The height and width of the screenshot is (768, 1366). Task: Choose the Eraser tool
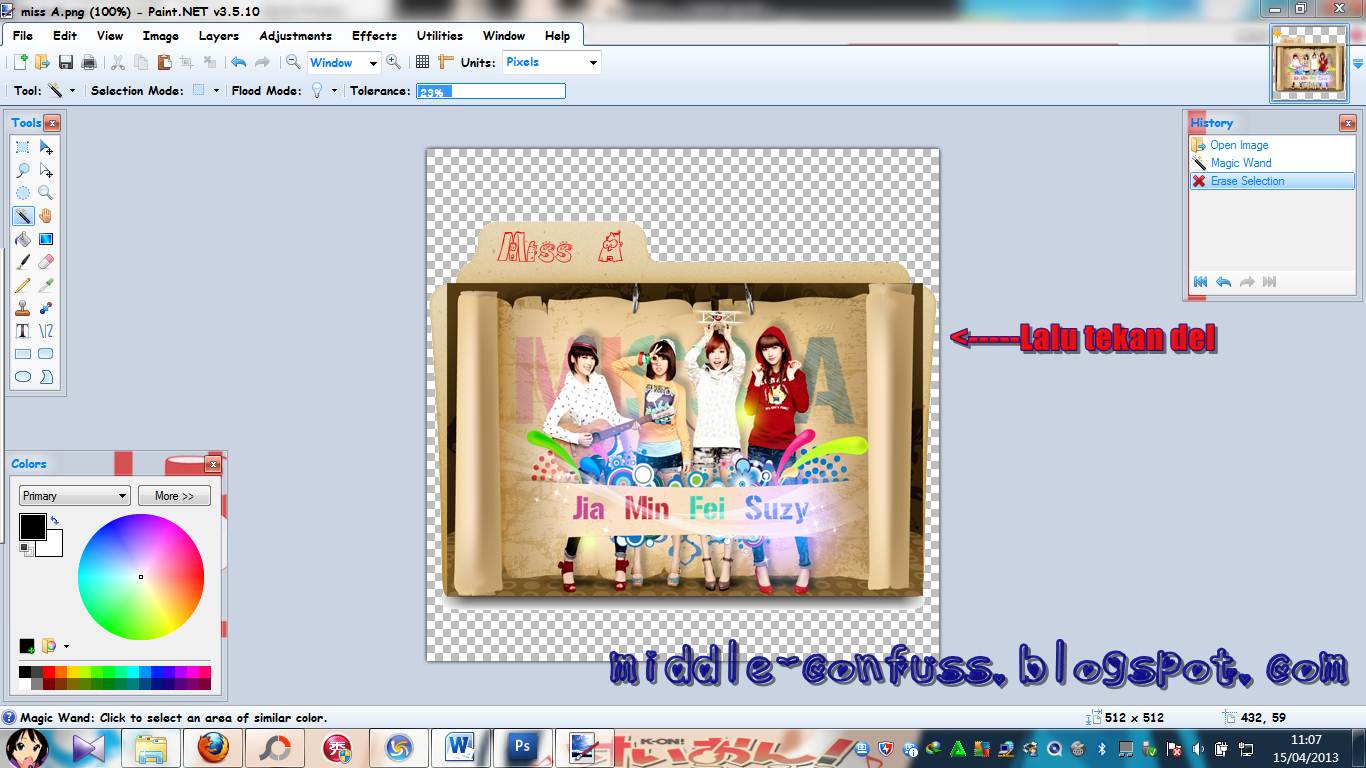(x=45, y=262)
